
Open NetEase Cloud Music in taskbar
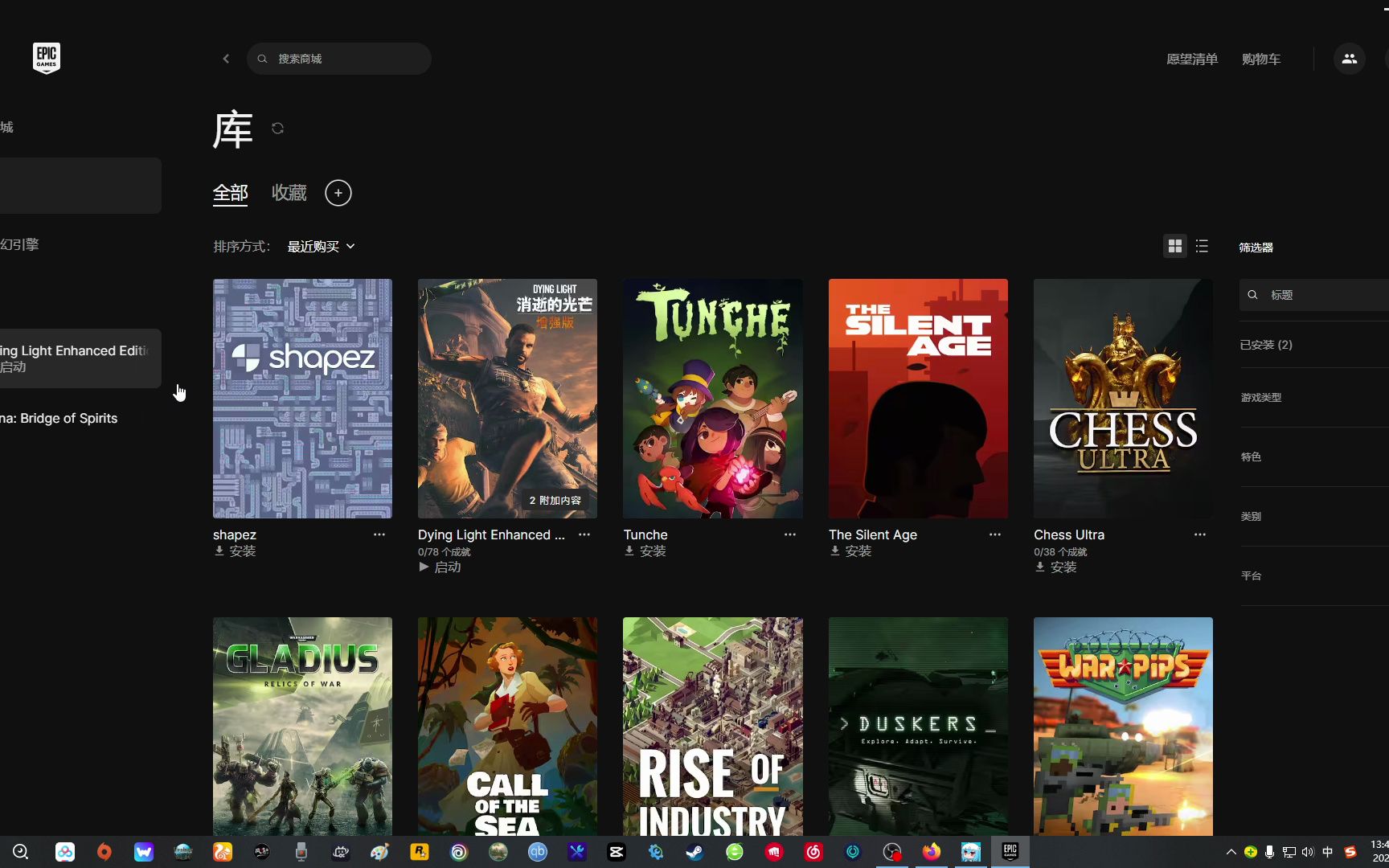click(813, 852)
